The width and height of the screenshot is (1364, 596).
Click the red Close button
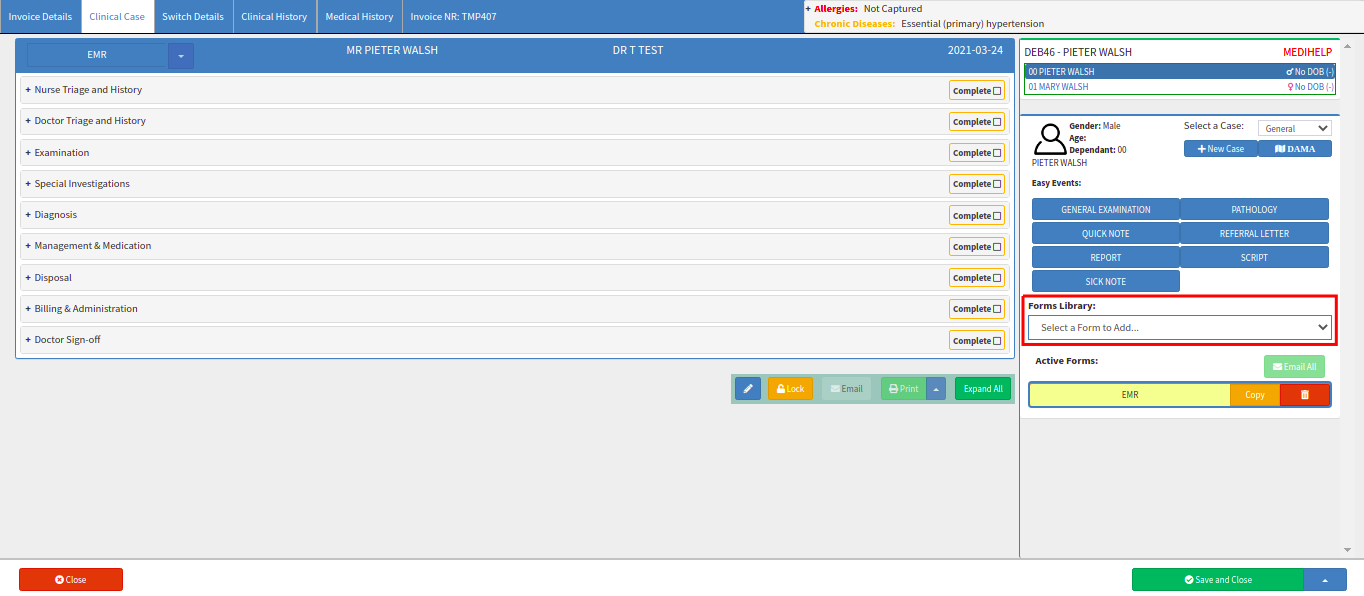click(71, 580)
